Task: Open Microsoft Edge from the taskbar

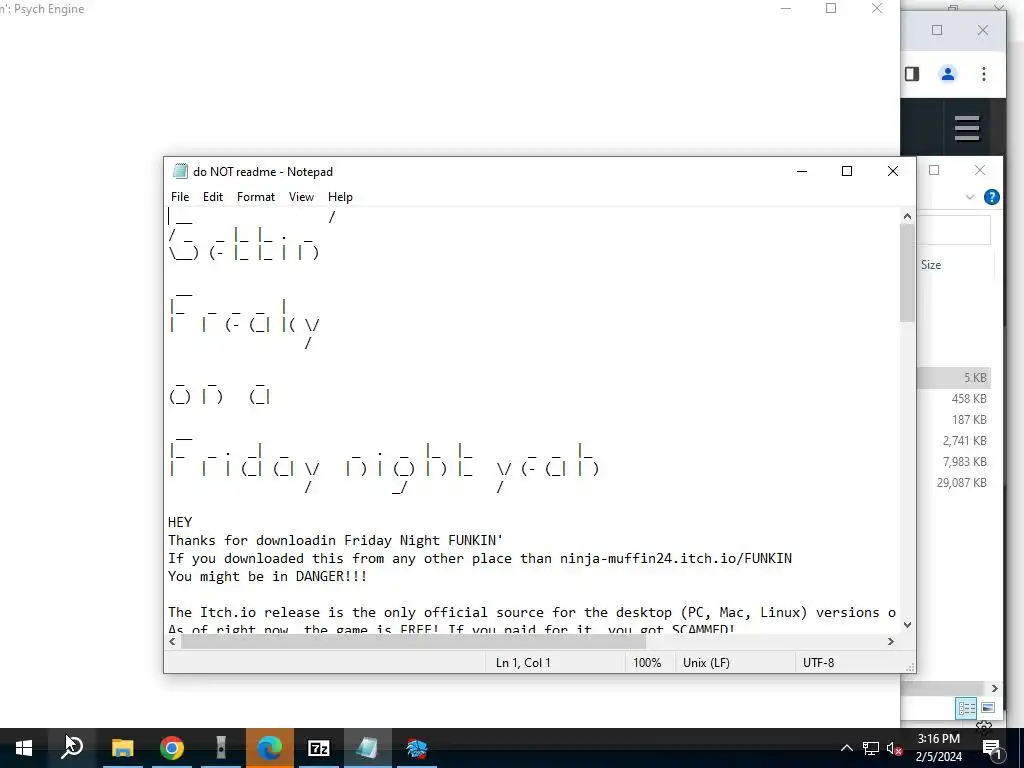Action: 270,748
